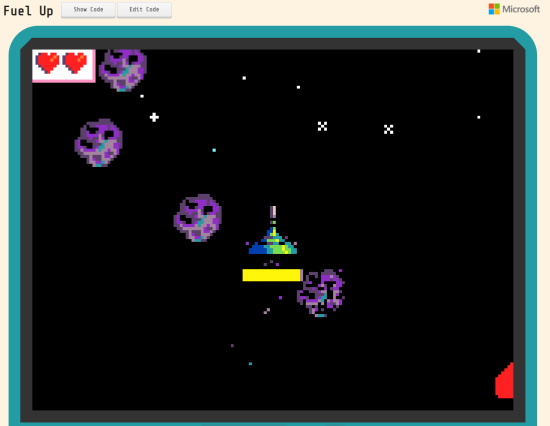Open the Microsoft logo link
Image resolution: width=550 pixels, height=426 pixels.
514,9
